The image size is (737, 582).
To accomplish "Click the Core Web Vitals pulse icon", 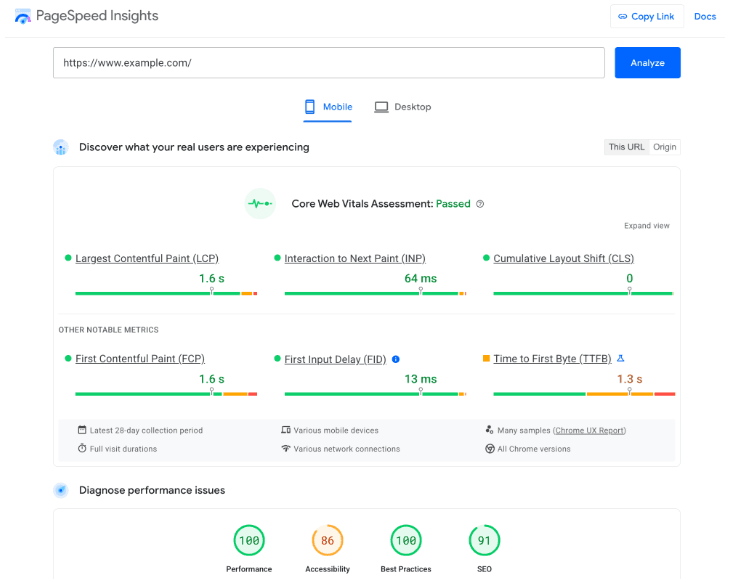I will point(260,204).
